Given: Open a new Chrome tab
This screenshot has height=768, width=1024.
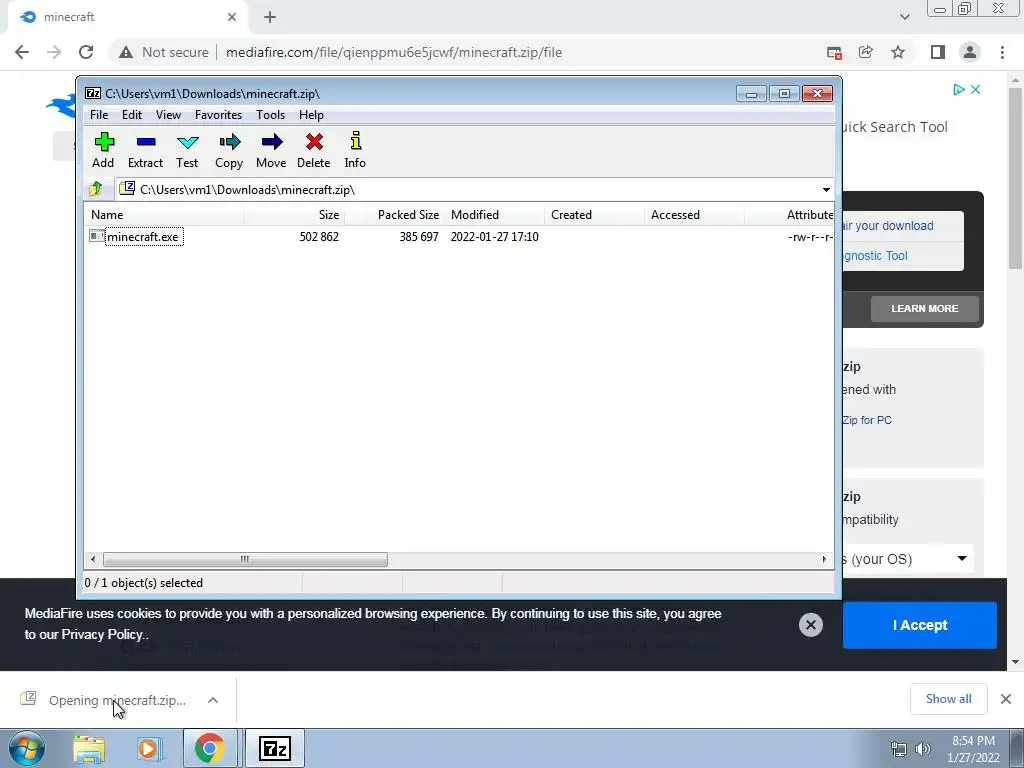Looking at the screenshot, I should click(x=270, y=18).
